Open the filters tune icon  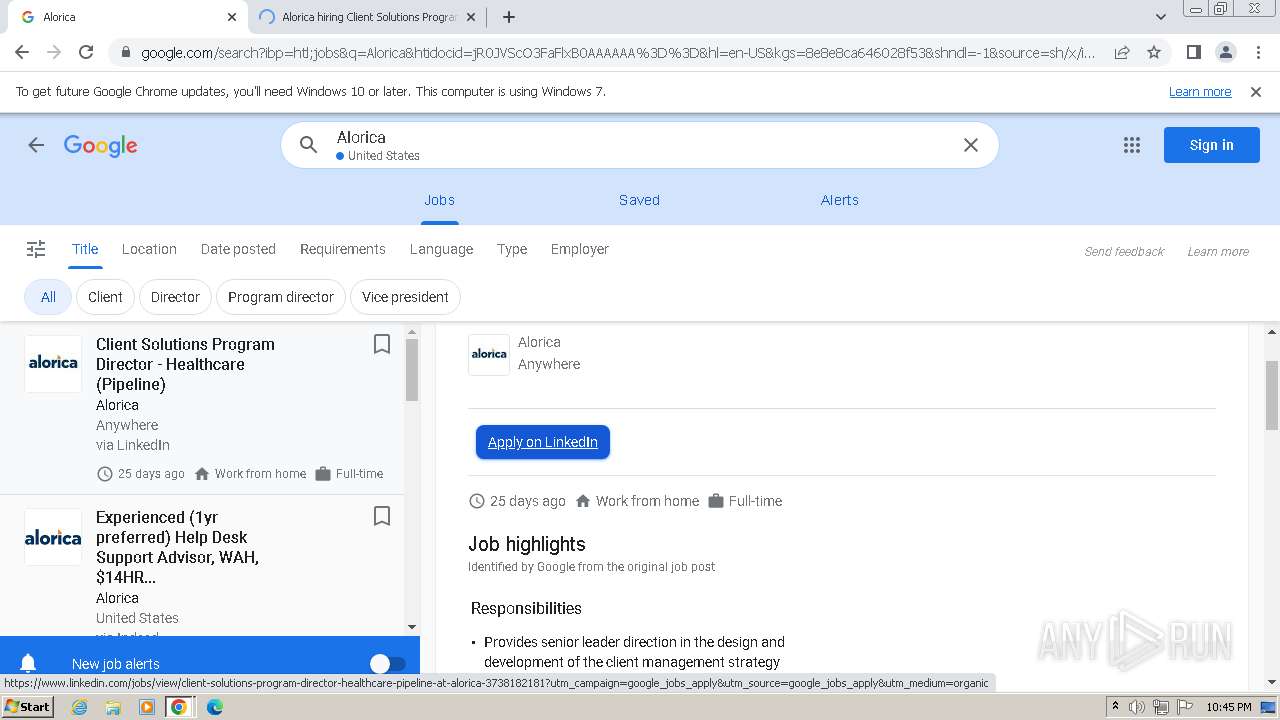point(36,249)
